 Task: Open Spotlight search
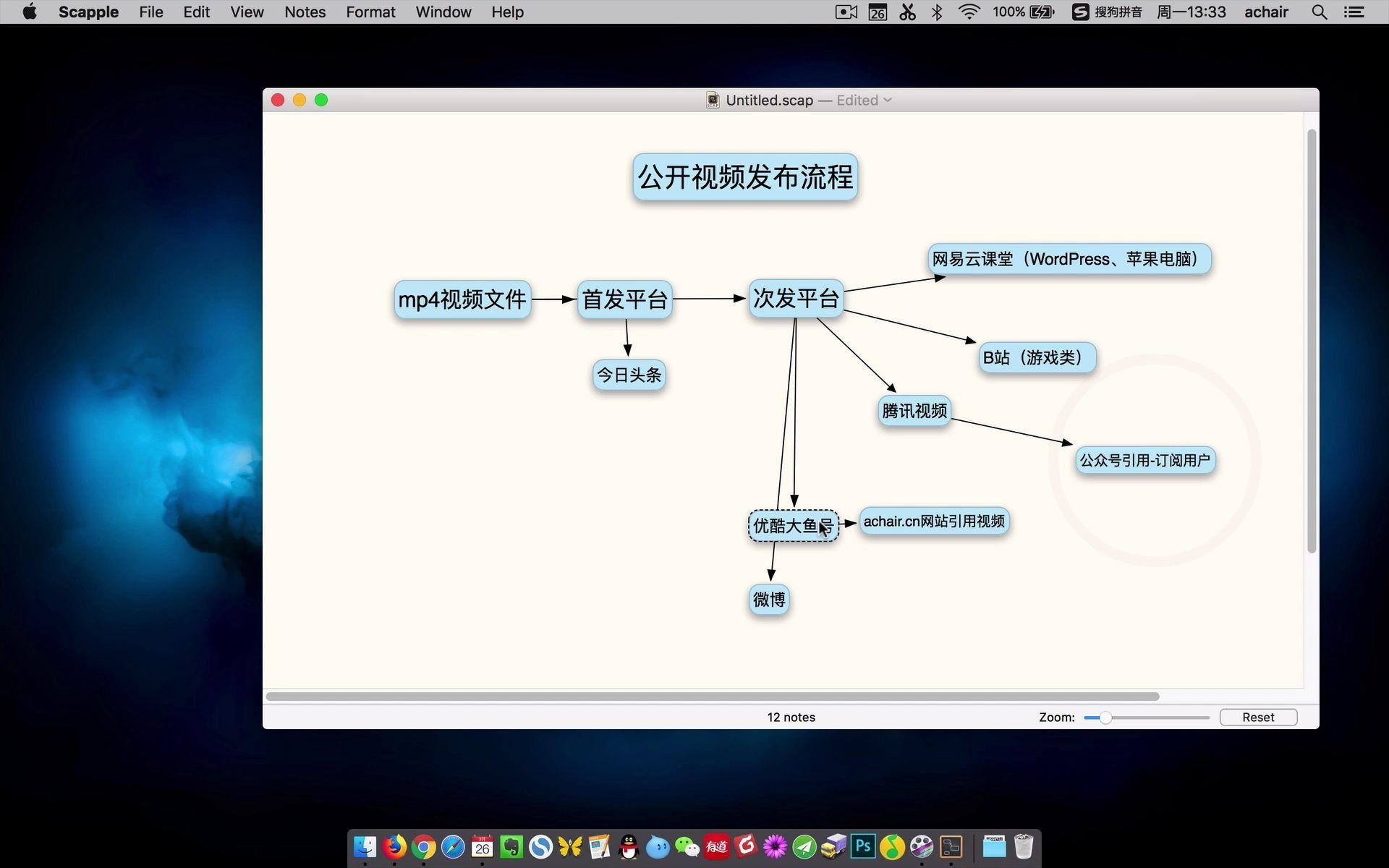[1319, 12]
